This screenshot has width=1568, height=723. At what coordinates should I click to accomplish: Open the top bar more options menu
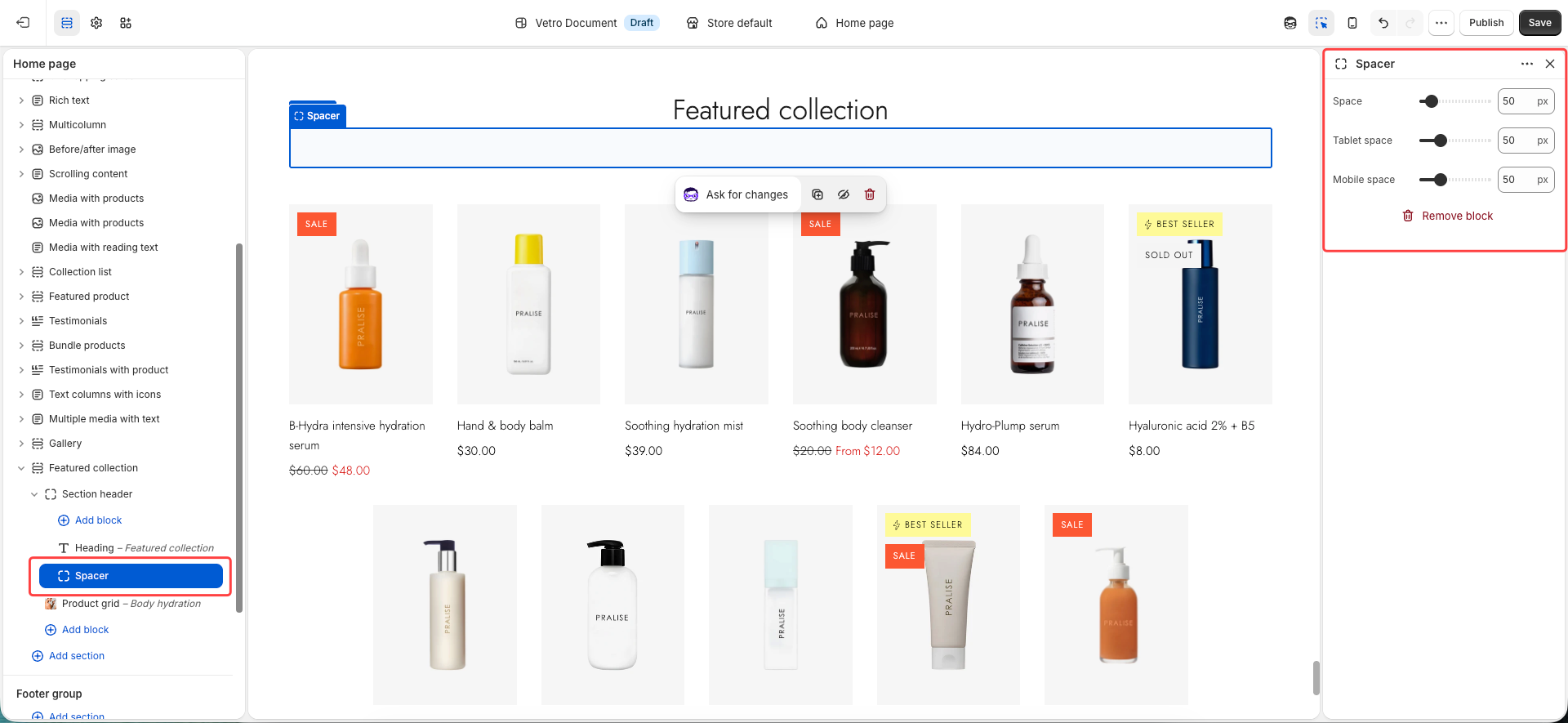[x=1441, y=23]
